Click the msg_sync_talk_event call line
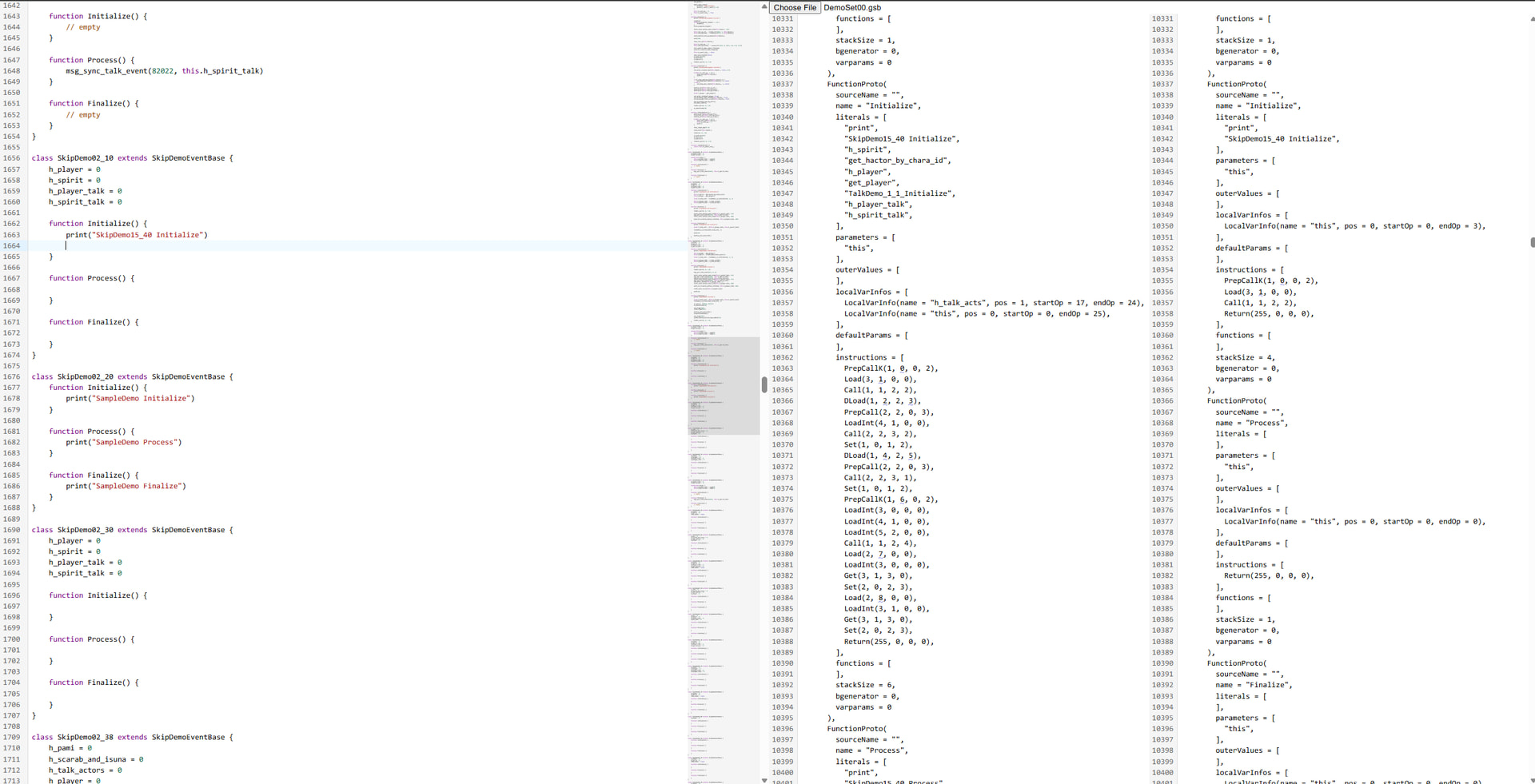1535x784 pixels. coord(164,71)
